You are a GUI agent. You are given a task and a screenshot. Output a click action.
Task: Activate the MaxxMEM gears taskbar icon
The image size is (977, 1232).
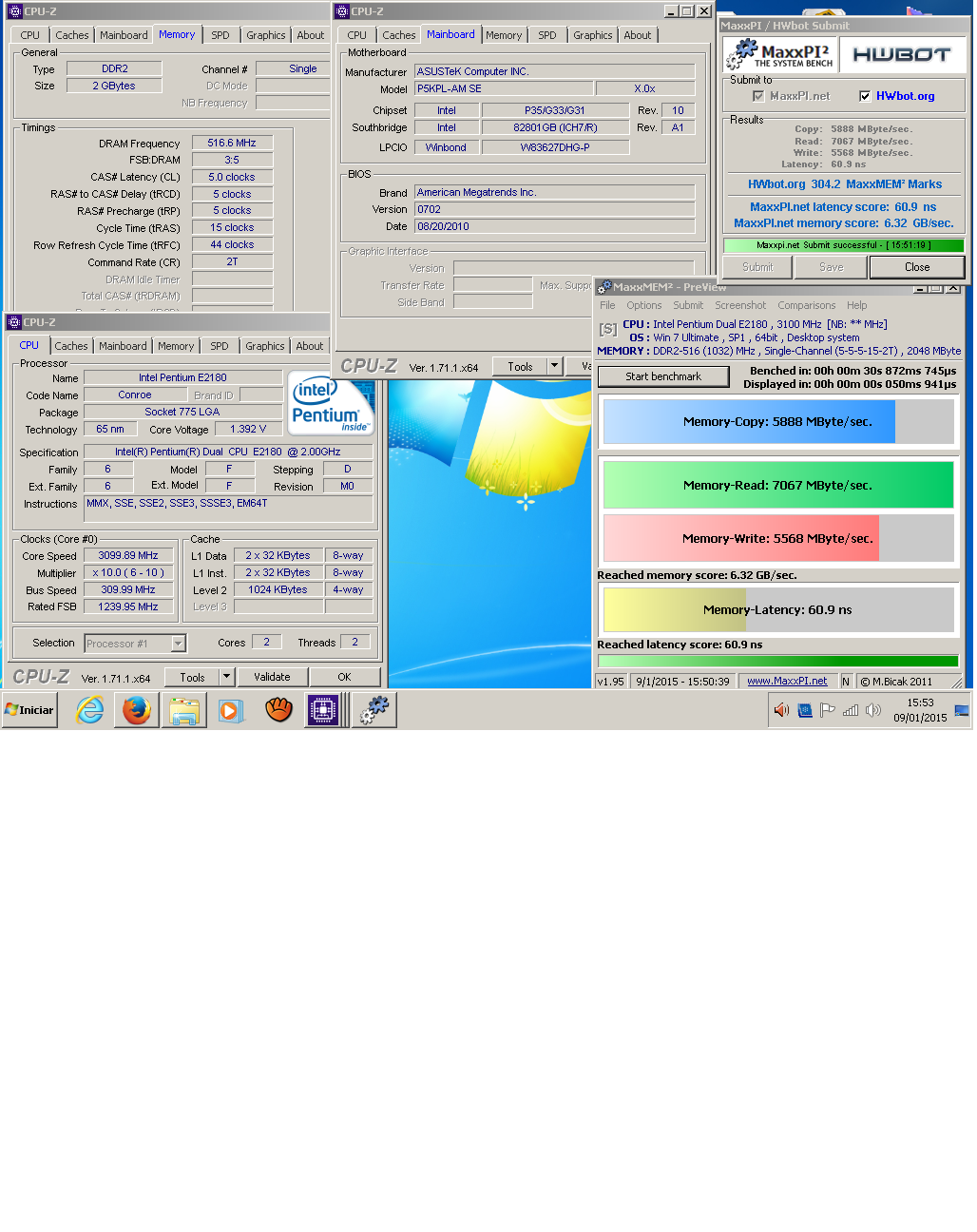click(x=374, y=710)
